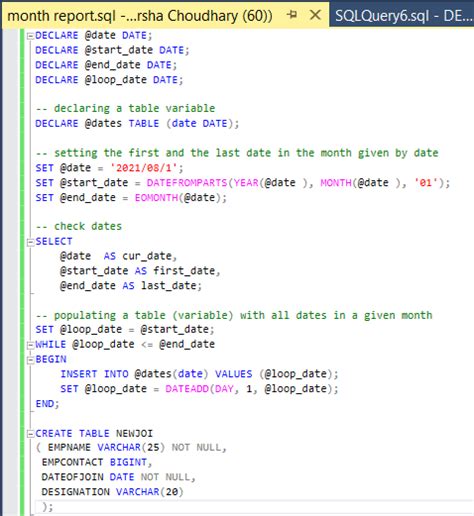
Task: Collapse the DECLARE @date block
Action: [x=30, y=36]
